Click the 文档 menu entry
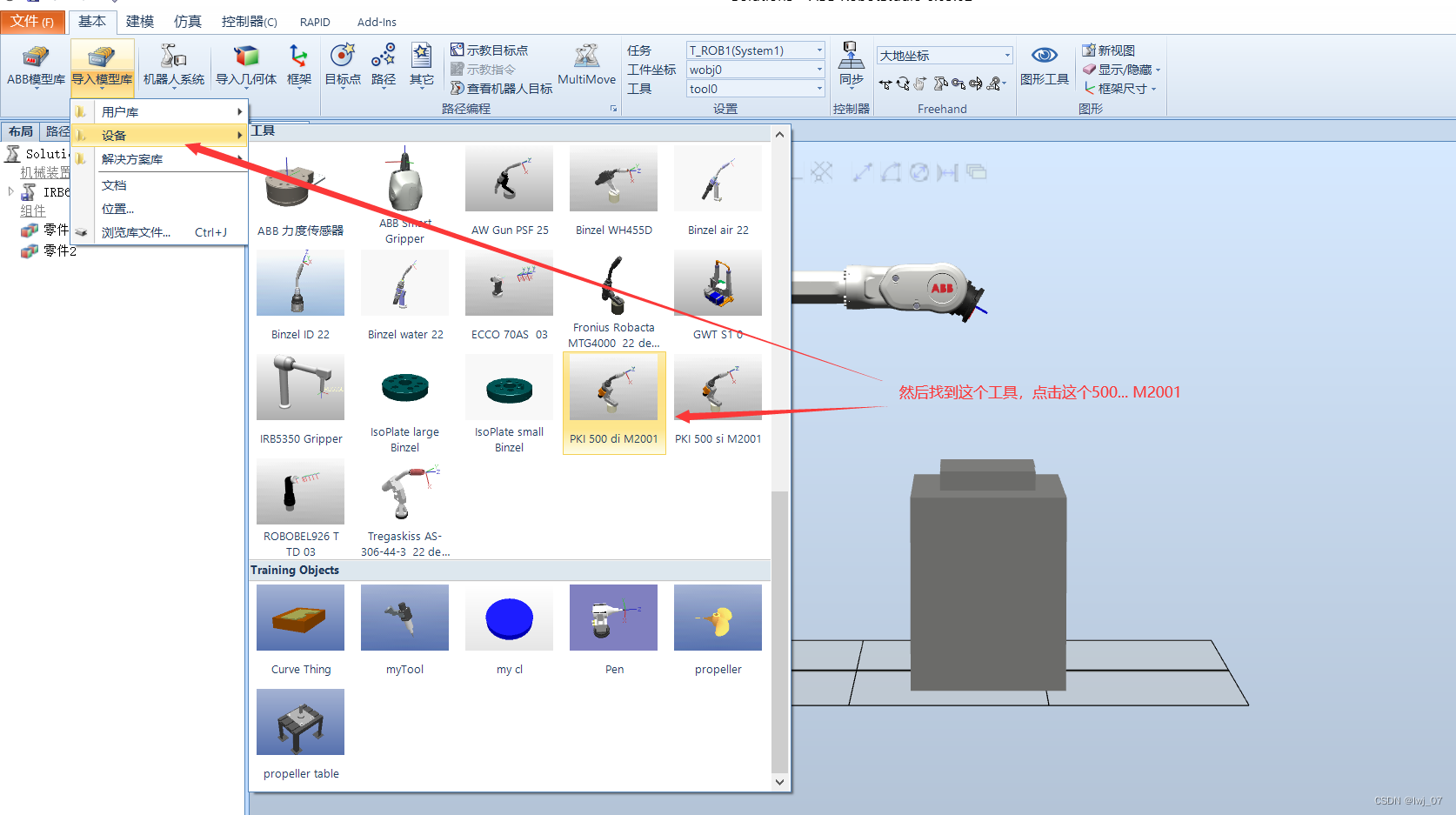This screenshot has height=815, width=1456. pyautogui.click(x=114, y=185)
